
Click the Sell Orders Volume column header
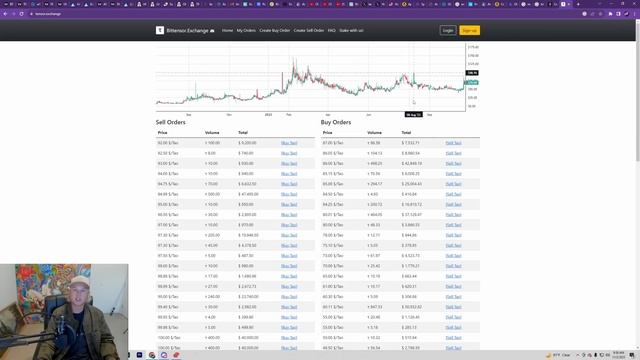(x=212, y=133)
